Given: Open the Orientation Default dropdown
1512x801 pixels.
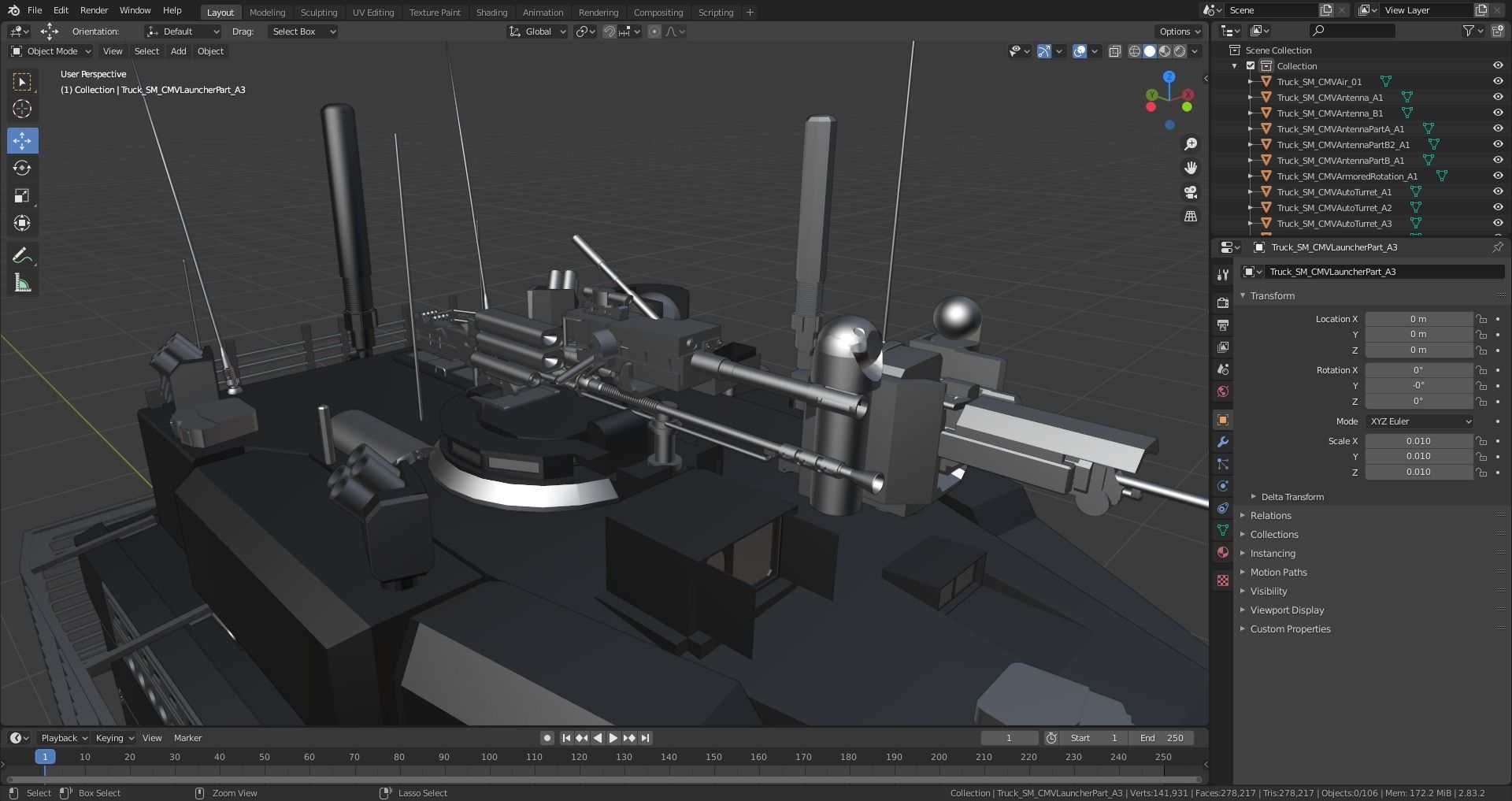Looking at the screenshot, I should click(183, 32).
